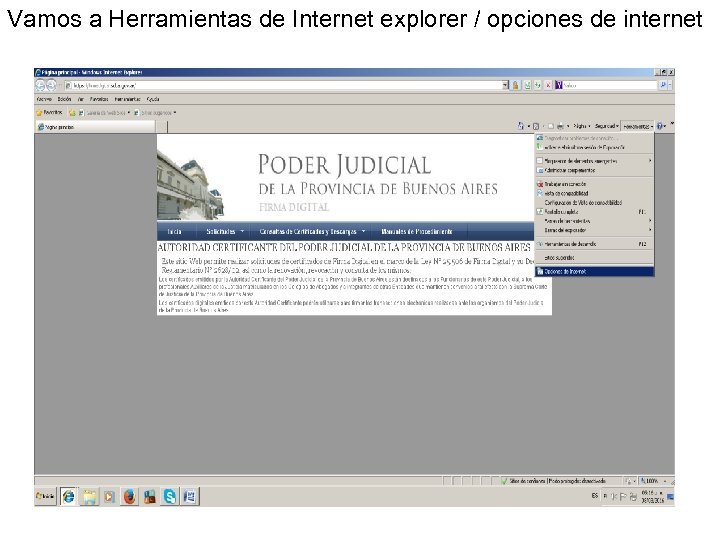Click the Read mail icon in command bar

click(551, 126)
